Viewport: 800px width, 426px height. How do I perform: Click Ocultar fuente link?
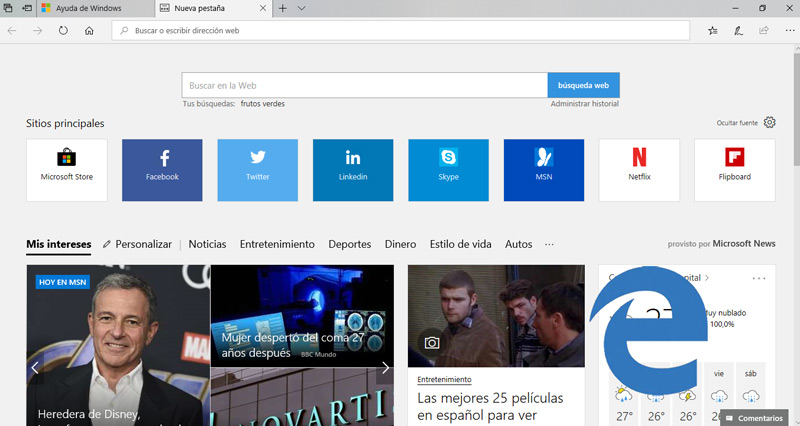pos(737,123)
